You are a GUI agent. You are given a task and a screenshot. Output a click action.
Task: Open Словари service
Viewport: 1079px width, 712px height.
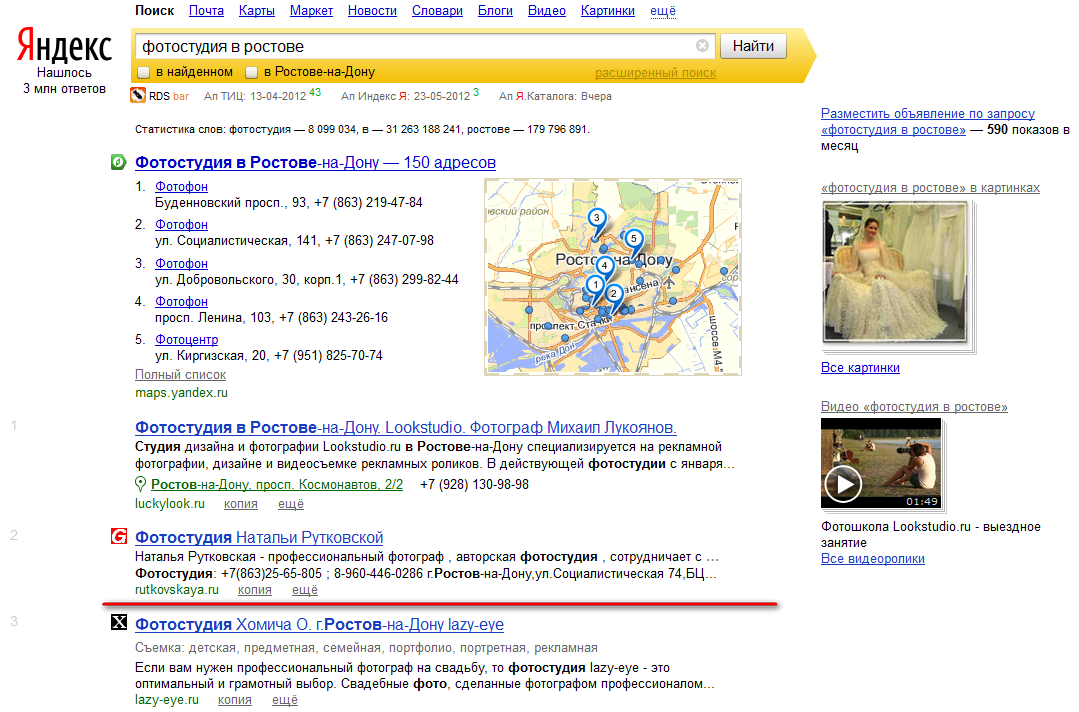click(x=437, y=11)
